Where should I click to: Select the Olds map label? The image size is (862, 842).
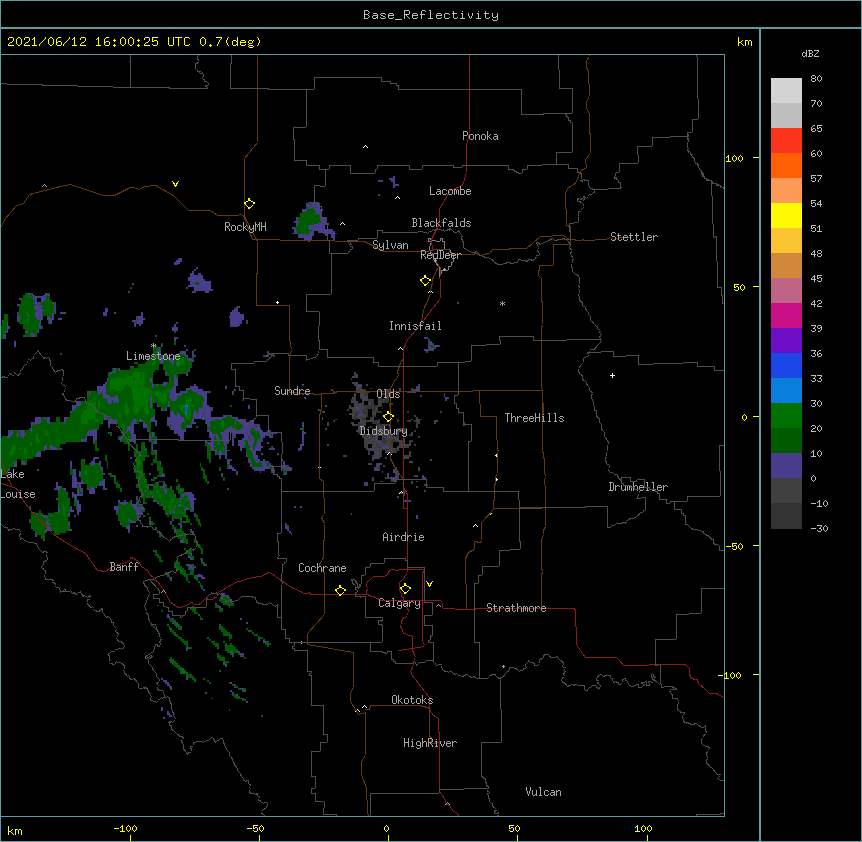coord(388,394)
